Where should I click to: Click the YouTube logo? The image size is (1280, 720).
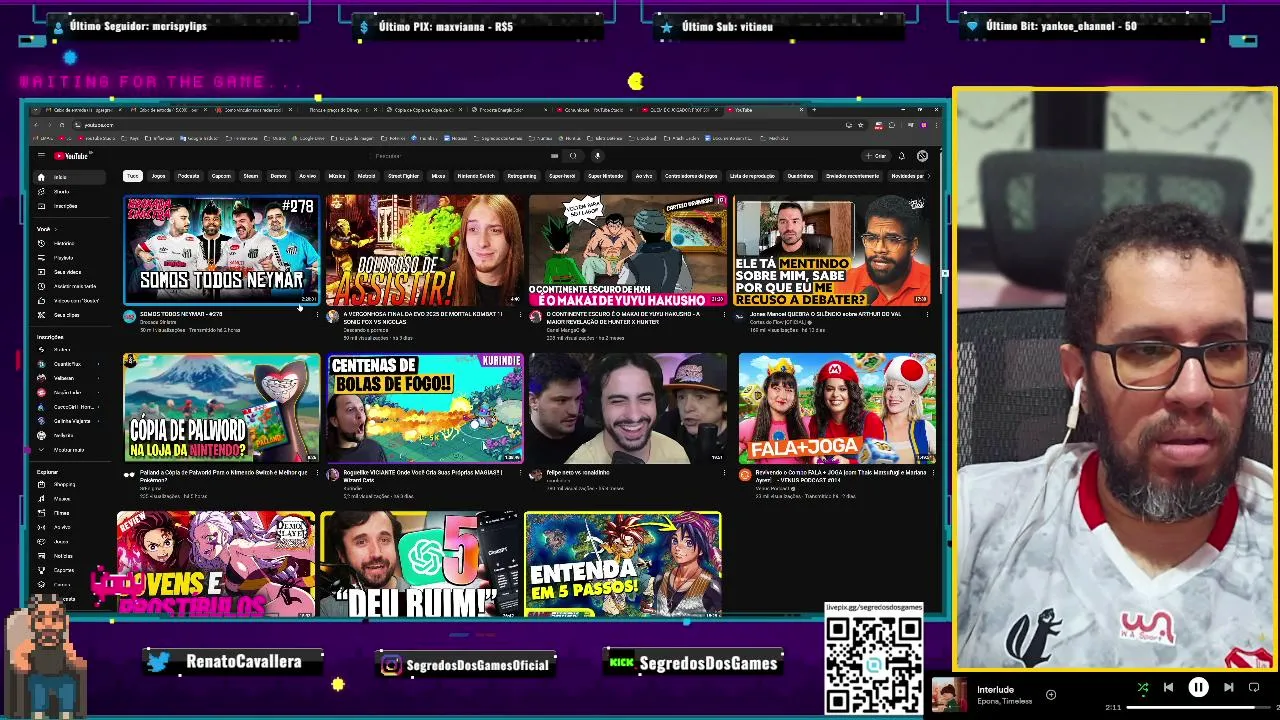tap(73, 155)
